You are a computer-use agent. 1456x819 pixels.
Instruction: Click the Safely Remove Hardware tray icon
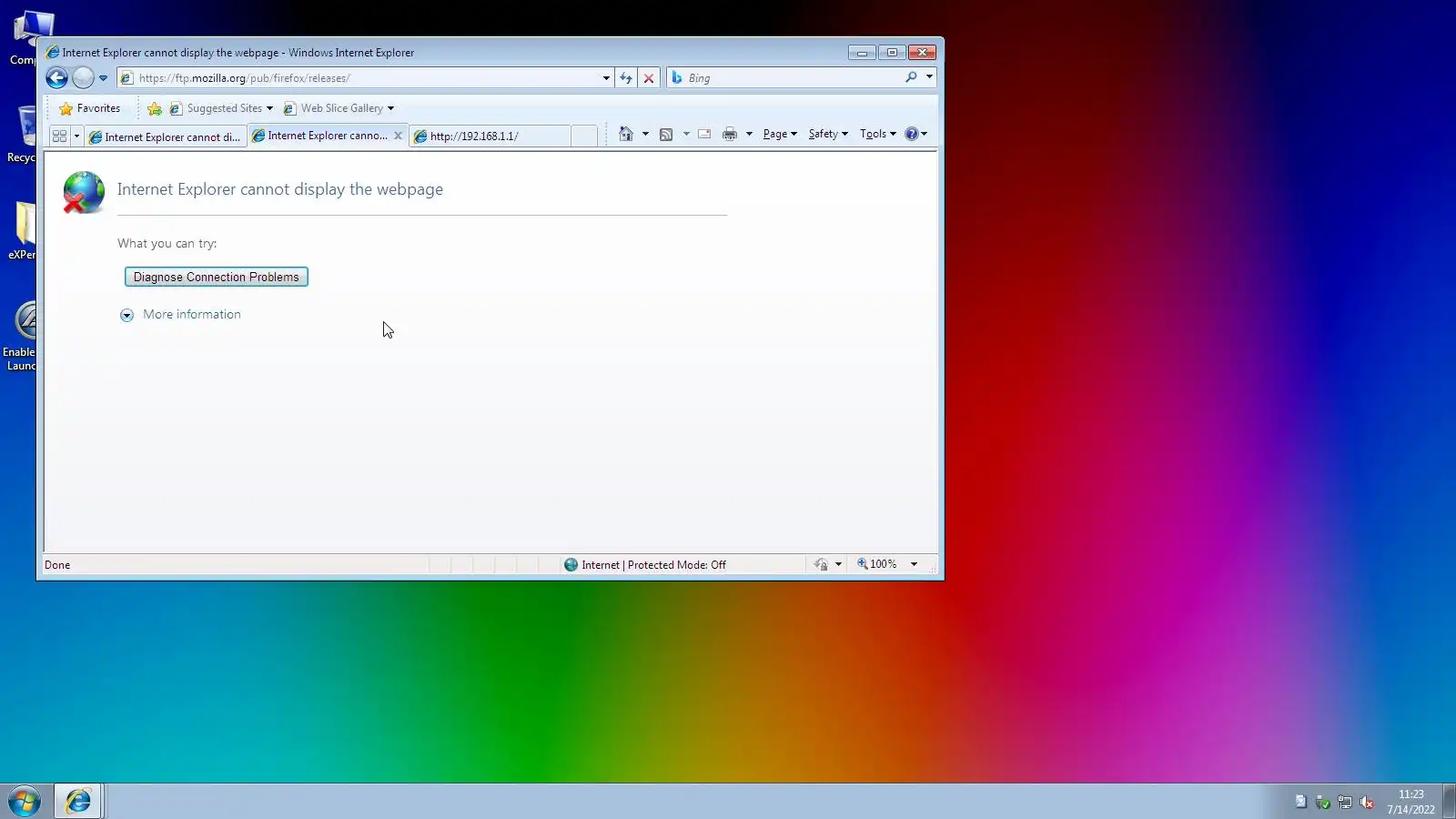1323,802
